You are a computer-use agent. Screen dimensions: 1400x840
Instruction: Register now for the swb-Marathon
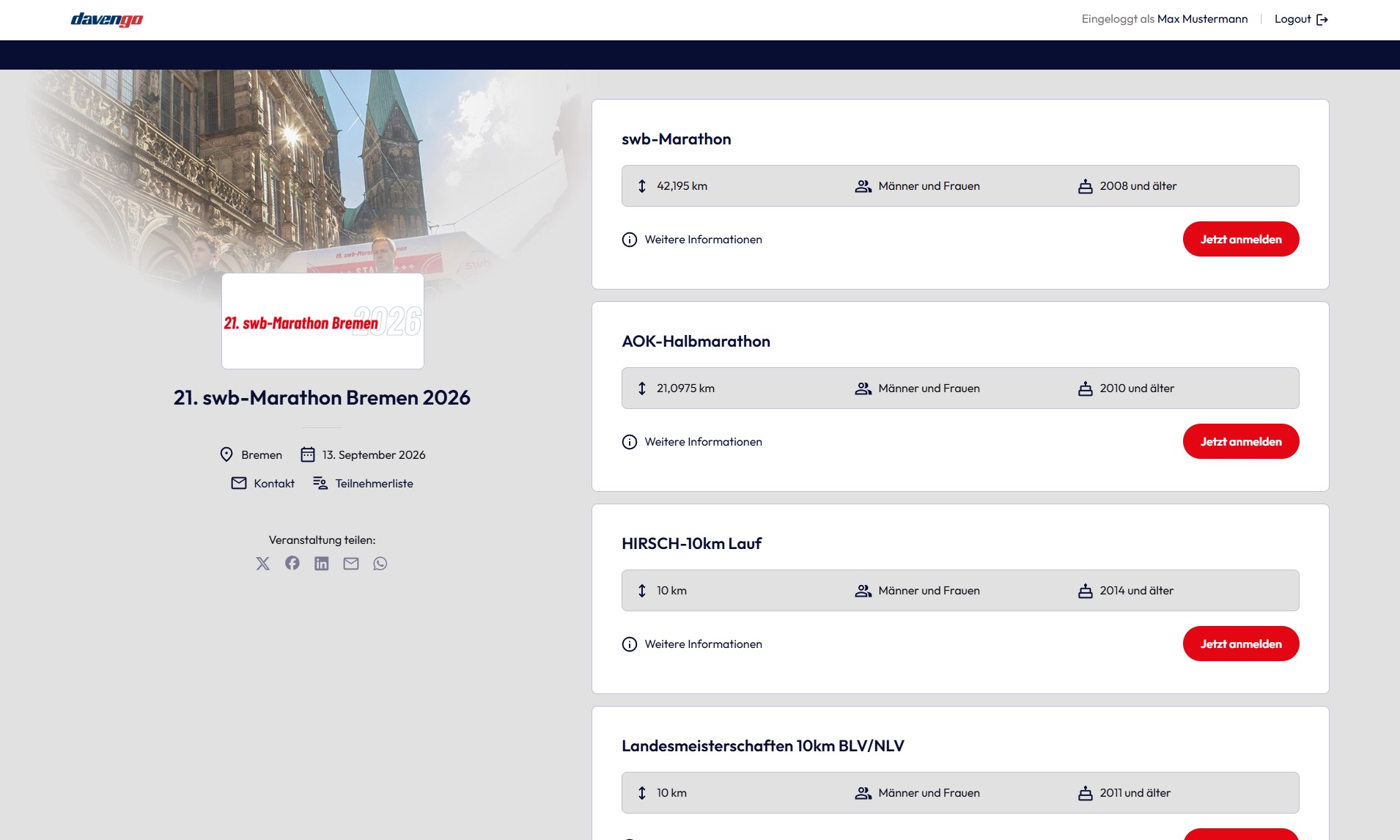tap(1241, 239)
